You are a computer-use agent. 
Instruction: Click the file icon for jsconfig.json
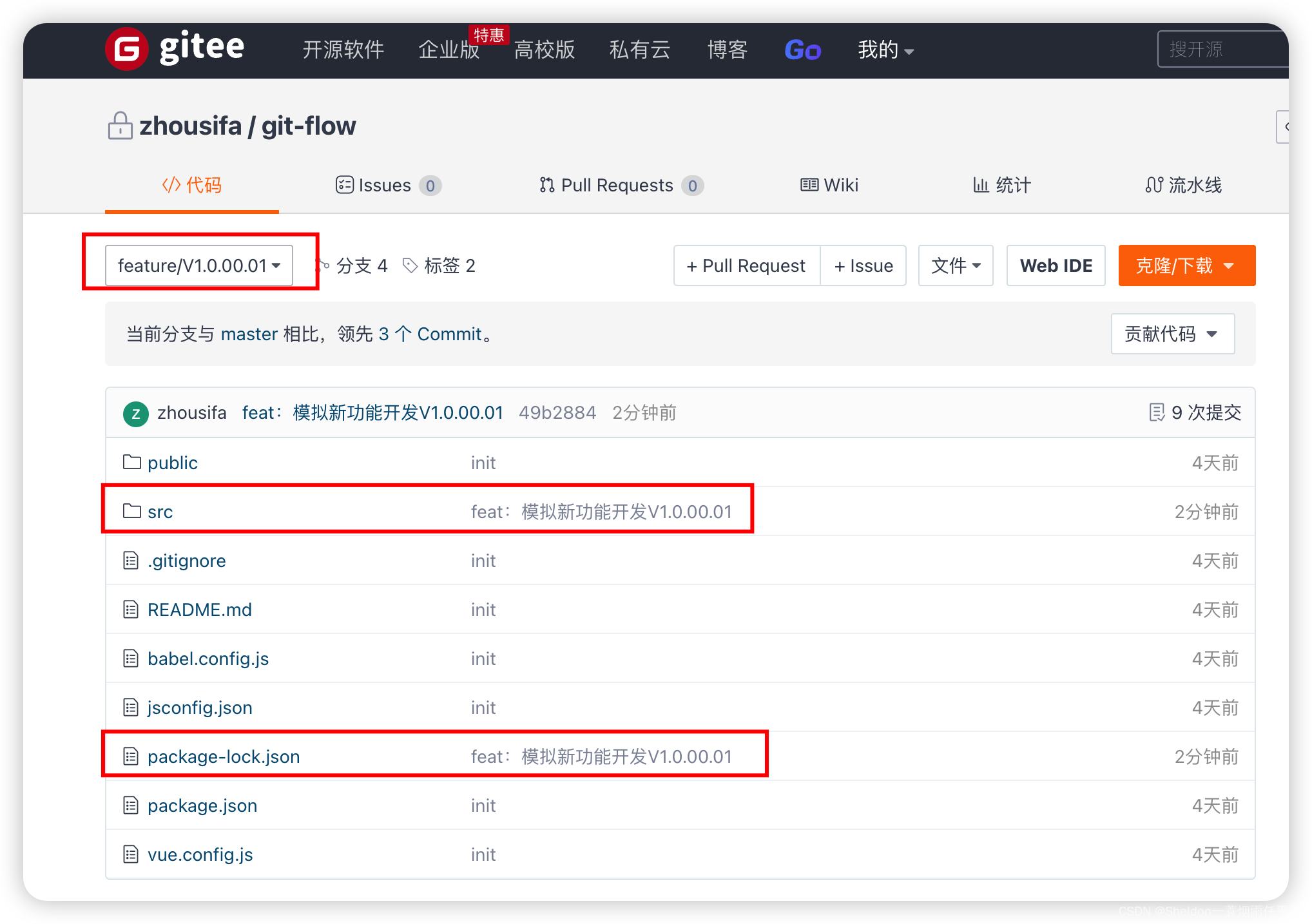click(x=131, y=707)
